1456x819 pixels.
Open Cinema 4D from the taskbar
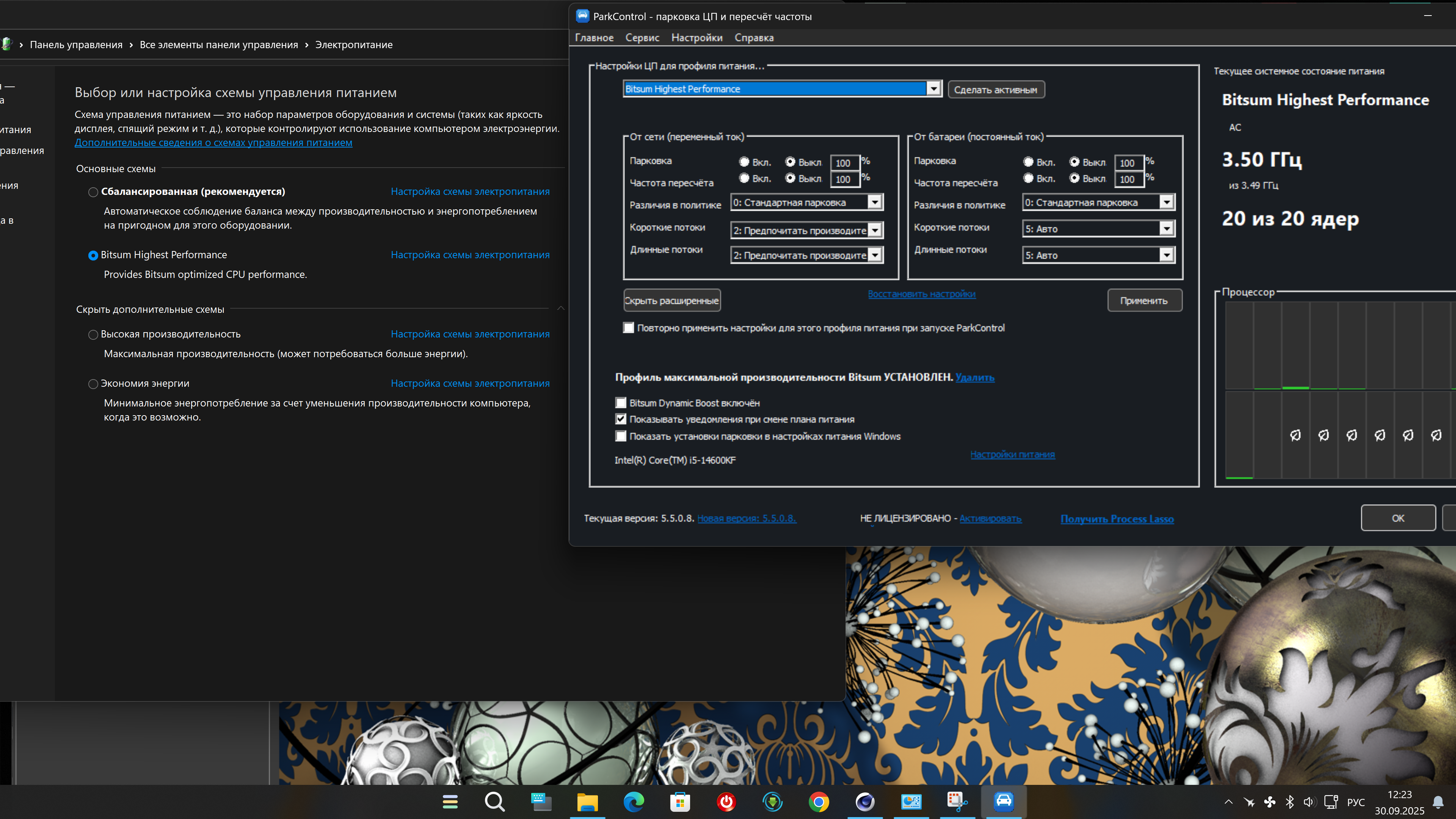(x=865, y=802)
